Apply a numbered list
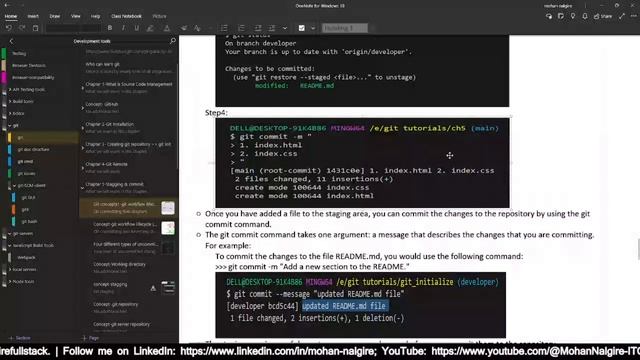640x360 pixels. point(241,28)
